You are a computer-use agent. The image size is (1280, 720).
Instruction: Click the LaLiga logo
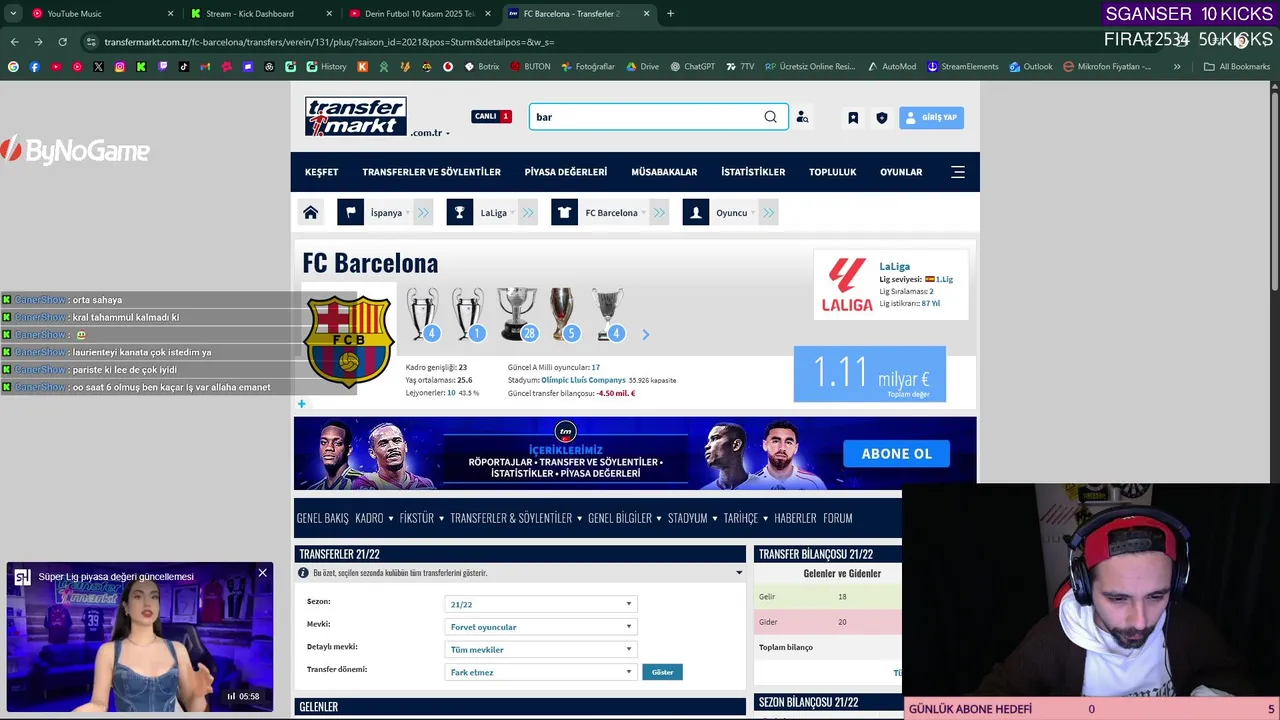click(846, 285)
